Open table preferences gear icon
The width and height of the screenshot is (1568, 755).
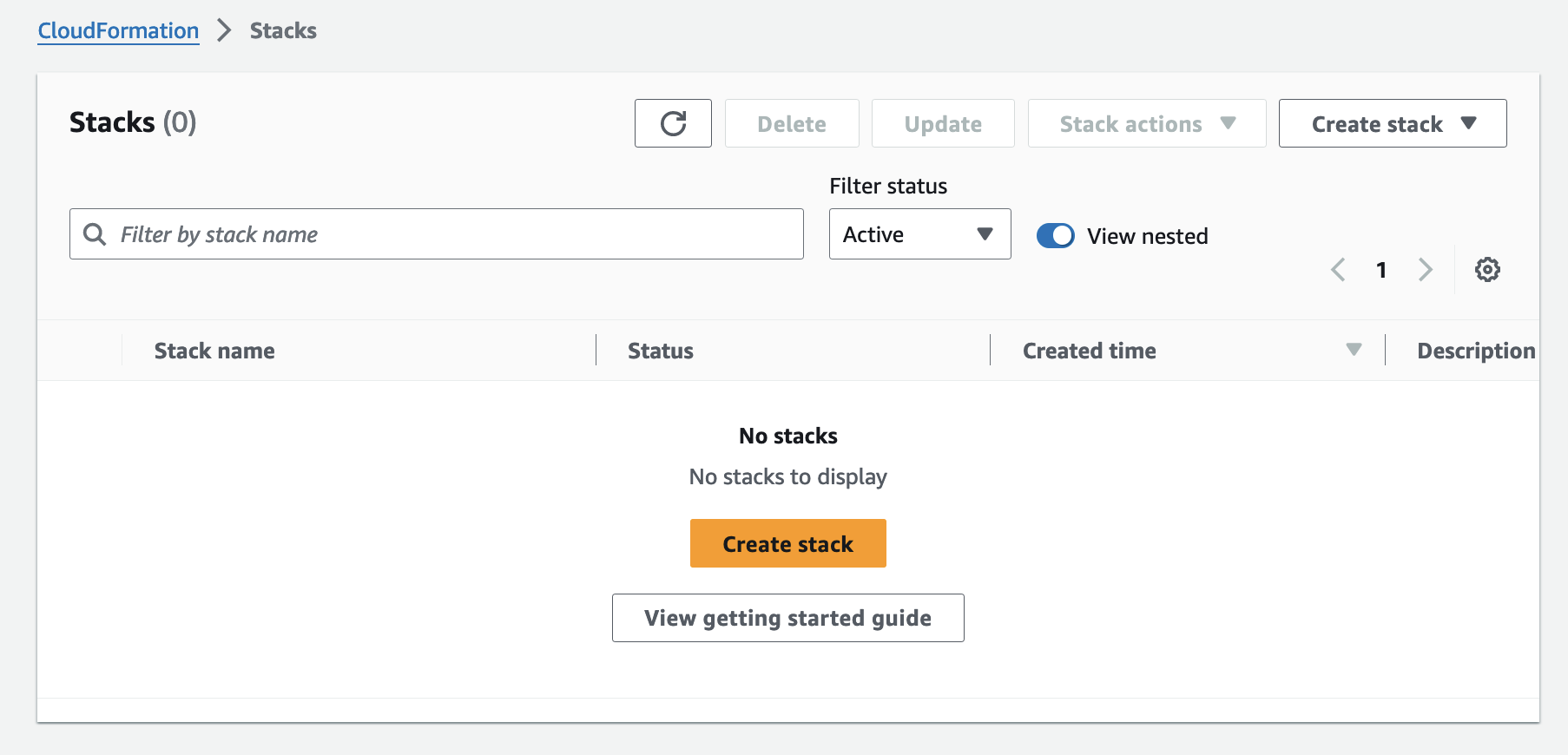[1487, 270]
